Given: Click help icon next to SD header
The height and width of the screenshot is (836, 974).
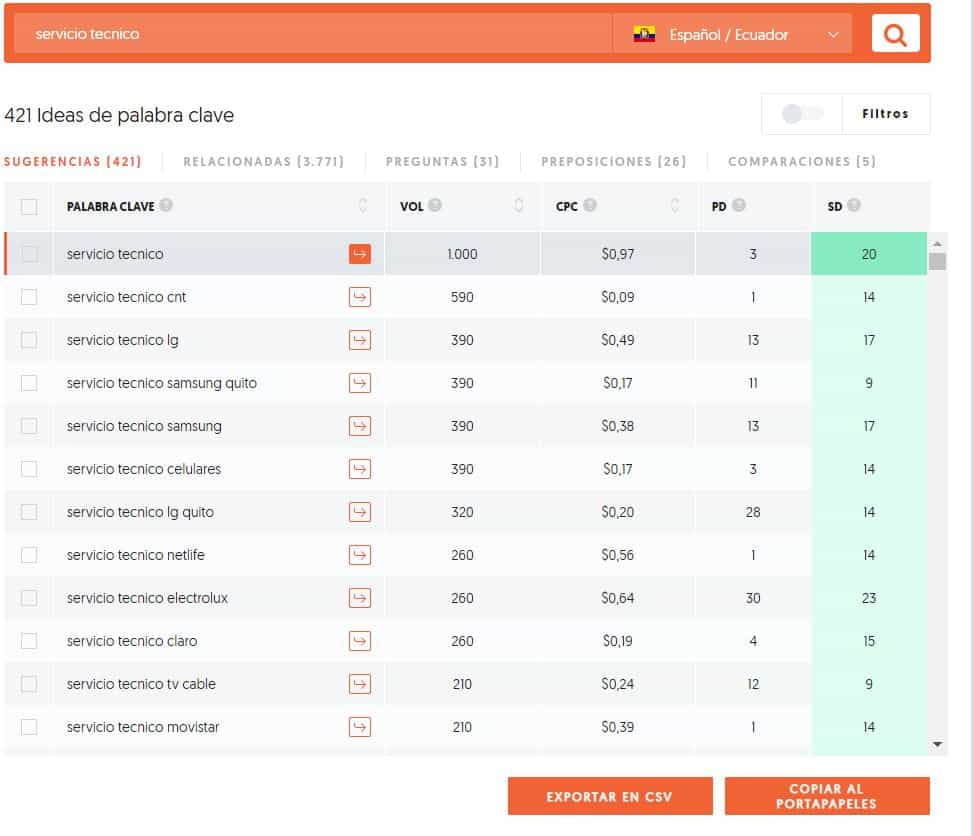Looking at the screenshot, I should click(853, 205).
